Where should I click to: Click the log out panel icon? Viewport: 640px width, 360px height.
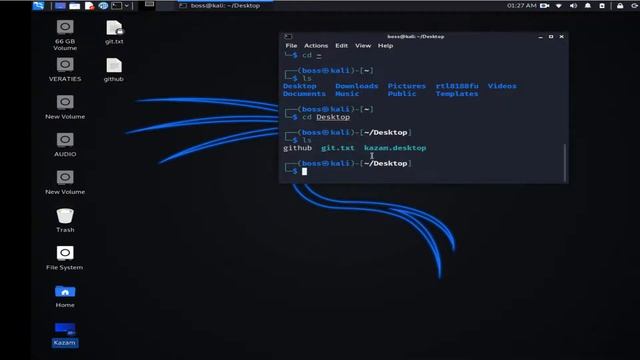[x=635, y=6]
